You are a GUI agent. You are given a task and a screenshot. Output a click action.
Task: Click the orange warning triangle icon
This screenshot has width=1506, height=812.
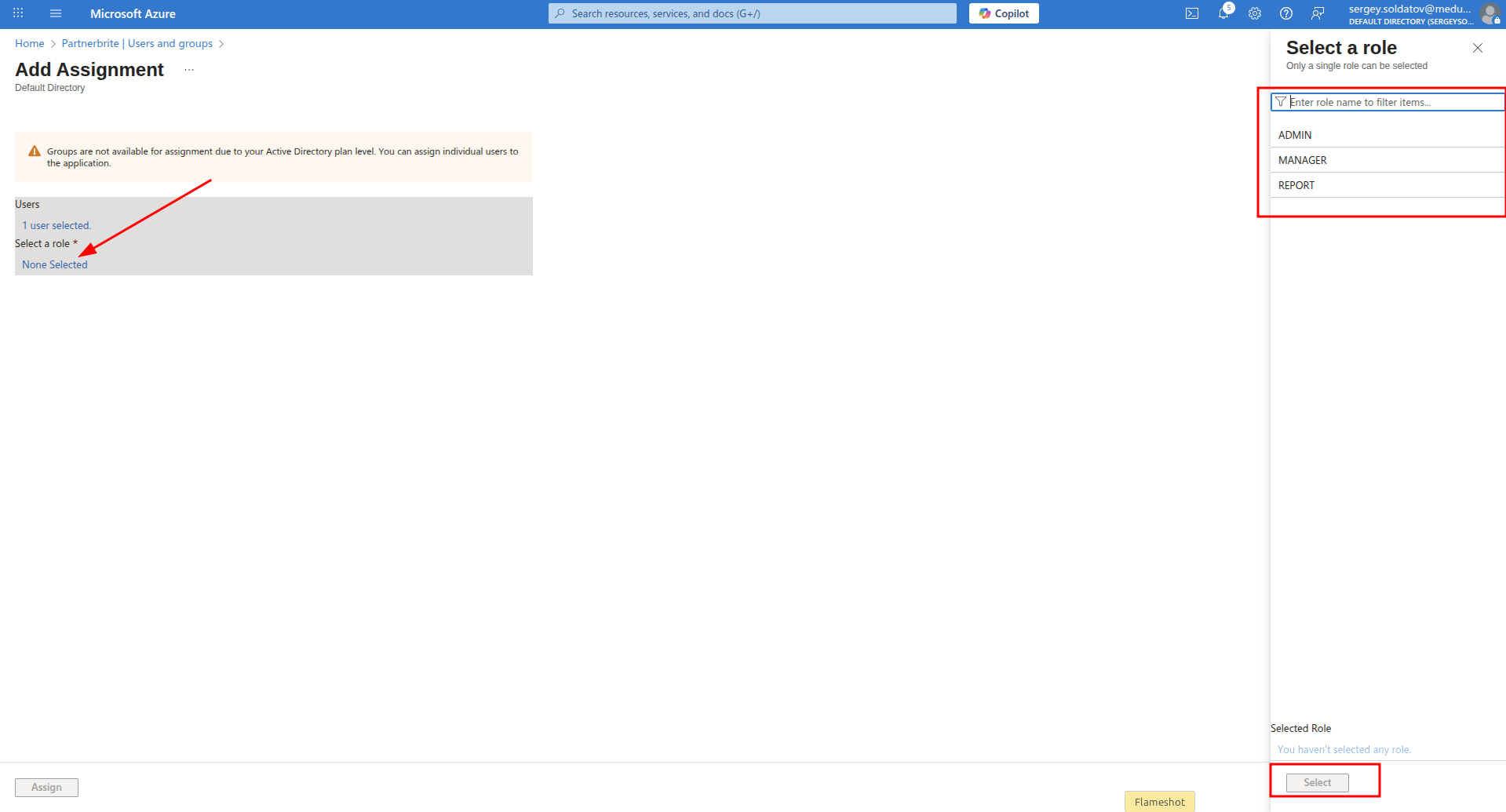(x=35, y=151)
